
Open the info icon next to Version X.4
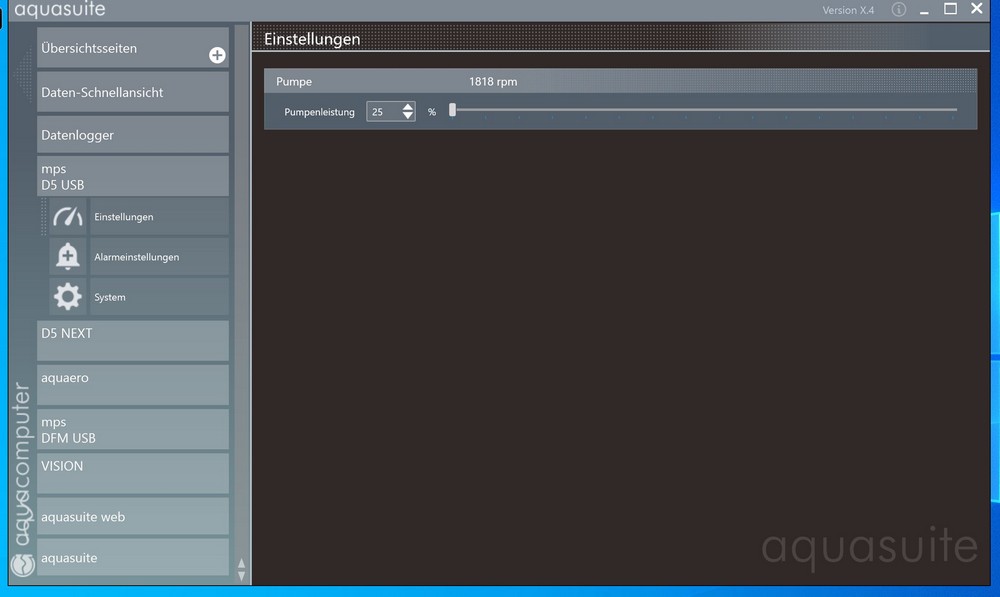click(899, 10)
